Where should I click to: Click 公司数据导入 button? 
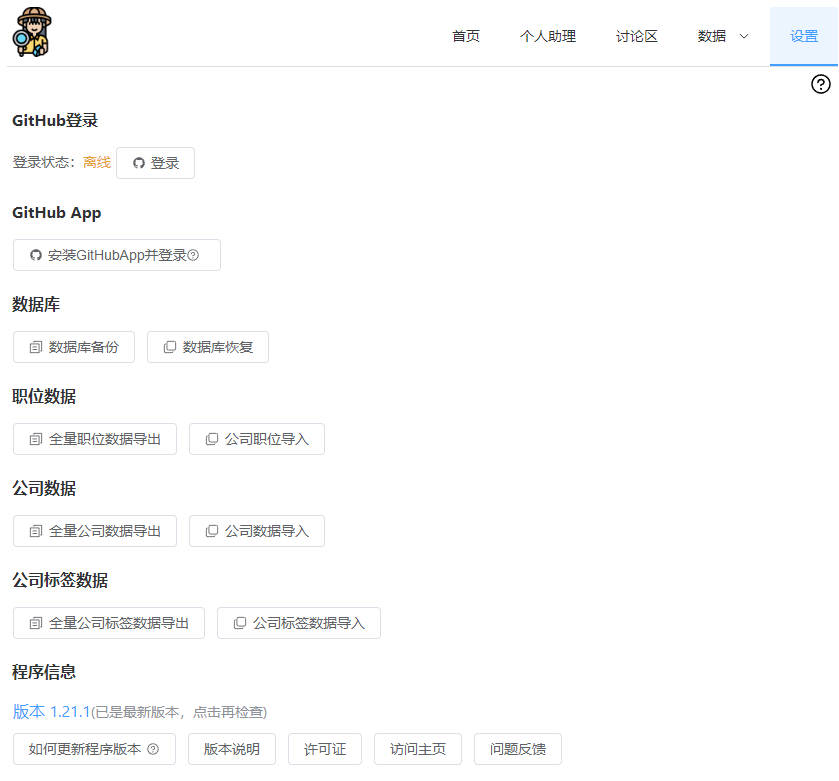coord(257,531)
